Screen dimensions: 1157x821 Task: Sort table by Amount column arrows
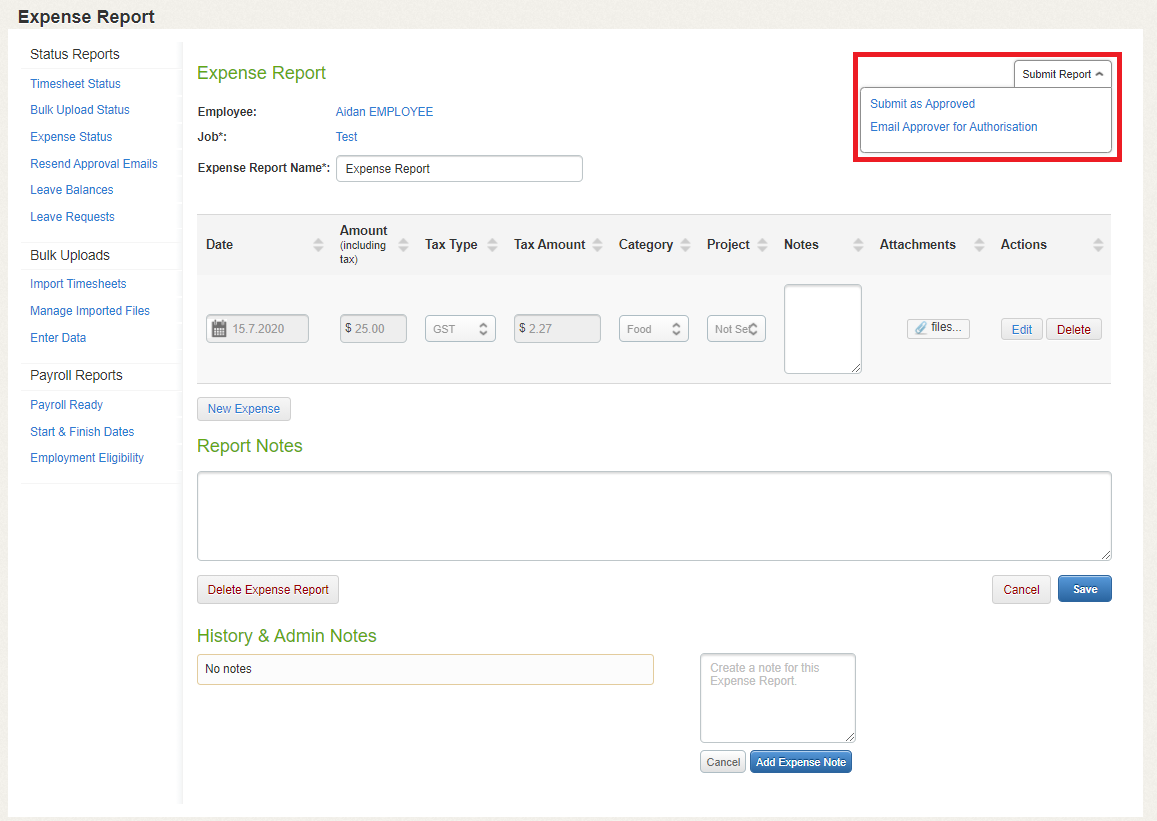[404, 245]
